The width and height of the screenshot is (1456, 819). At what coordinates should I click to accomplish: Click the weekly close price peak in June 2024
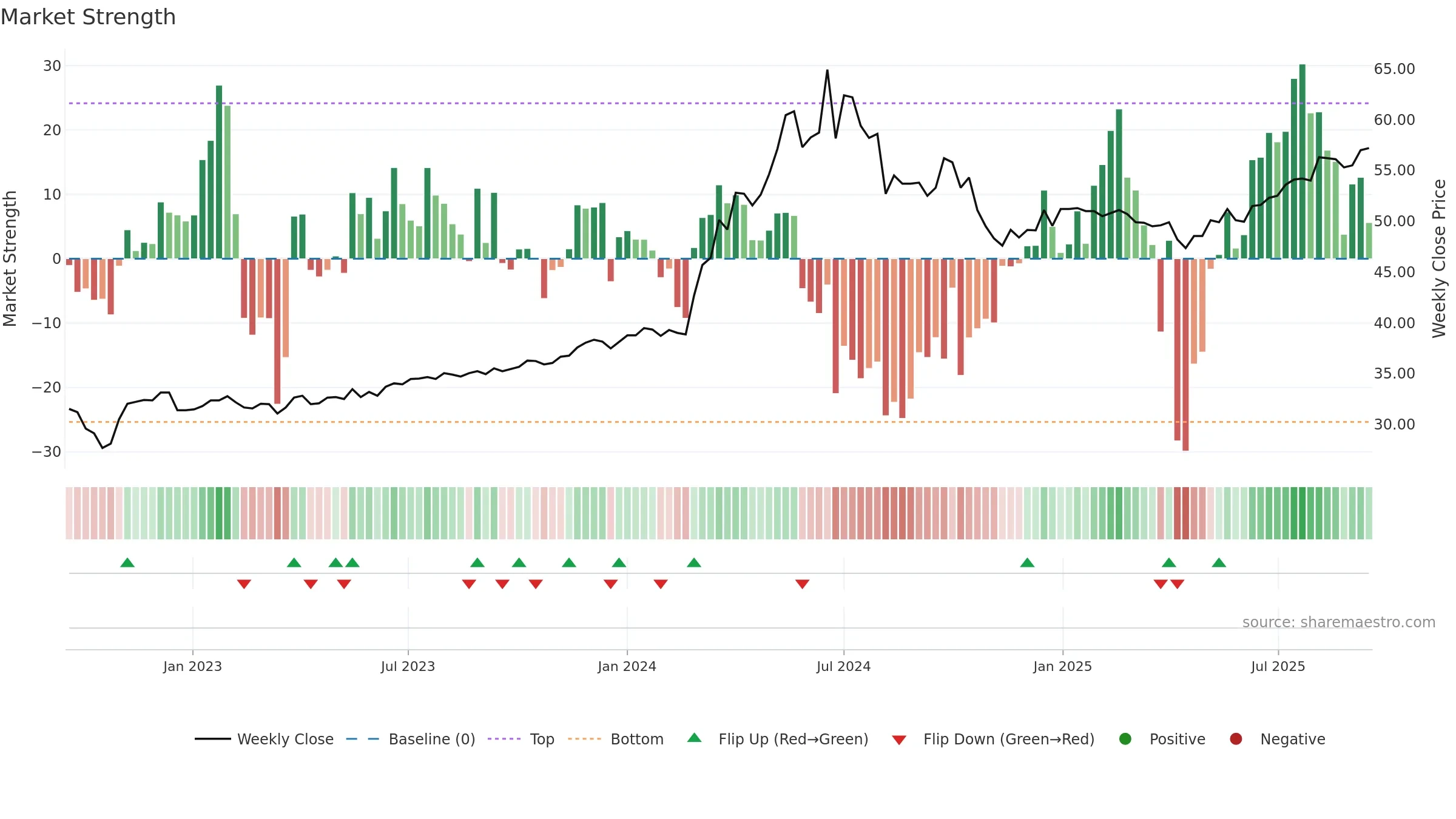click(x=827, y=70)
